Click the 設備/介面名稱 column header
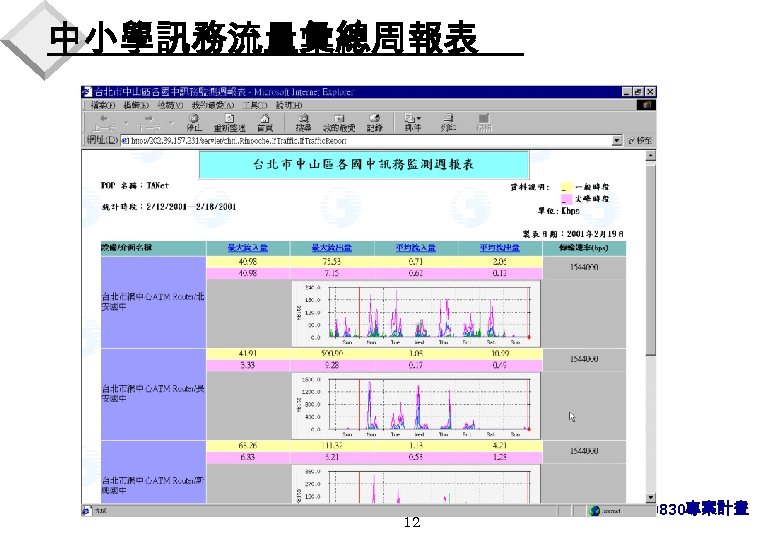Image resolution: width=780 pixels, height=540 pixels. tap(153, 248)
